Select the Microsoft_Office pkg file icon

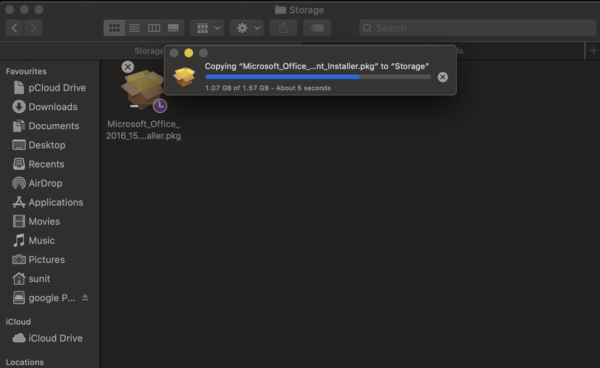point(143,89)
